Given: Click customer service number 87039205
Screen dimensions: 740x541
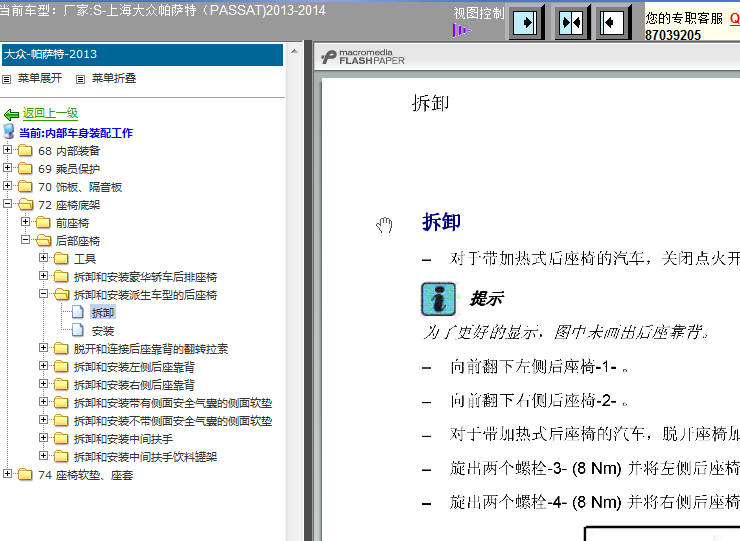Looking at the screenshot, I should [673, 35].
